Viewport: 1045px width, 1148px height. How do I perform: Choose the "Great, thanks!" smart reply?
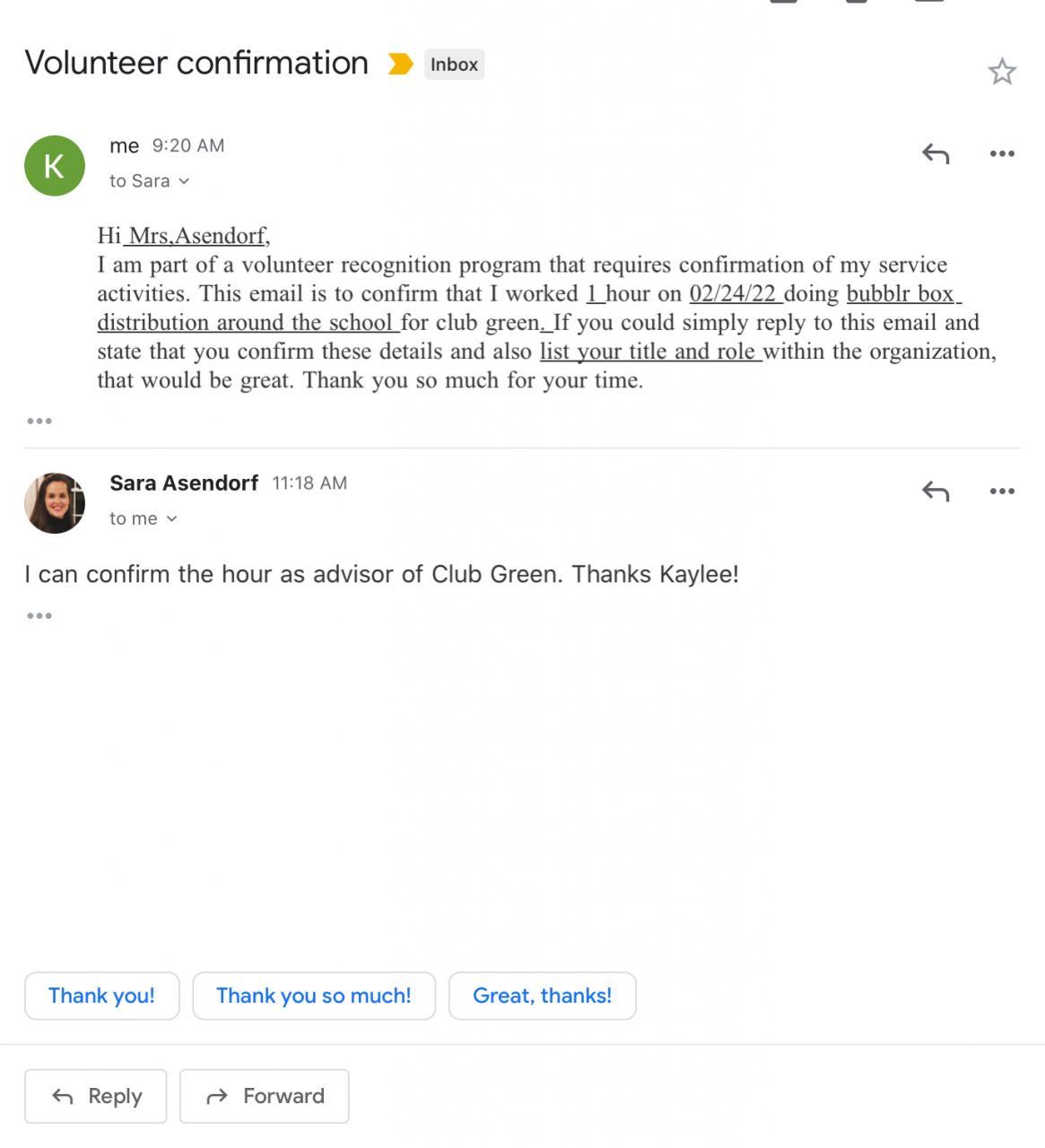542,996
